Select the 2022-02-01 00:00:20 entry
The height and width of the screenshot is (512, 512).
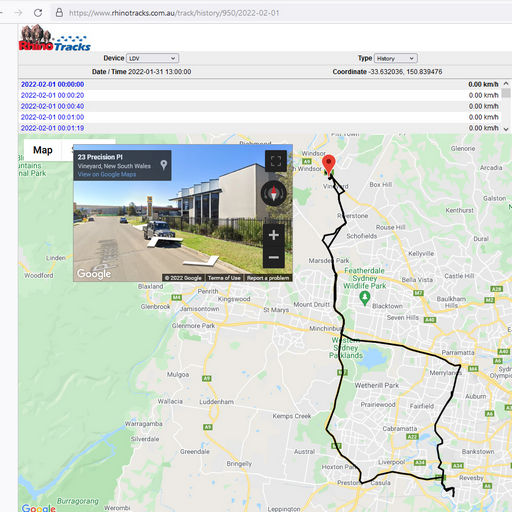click(52, 95)
